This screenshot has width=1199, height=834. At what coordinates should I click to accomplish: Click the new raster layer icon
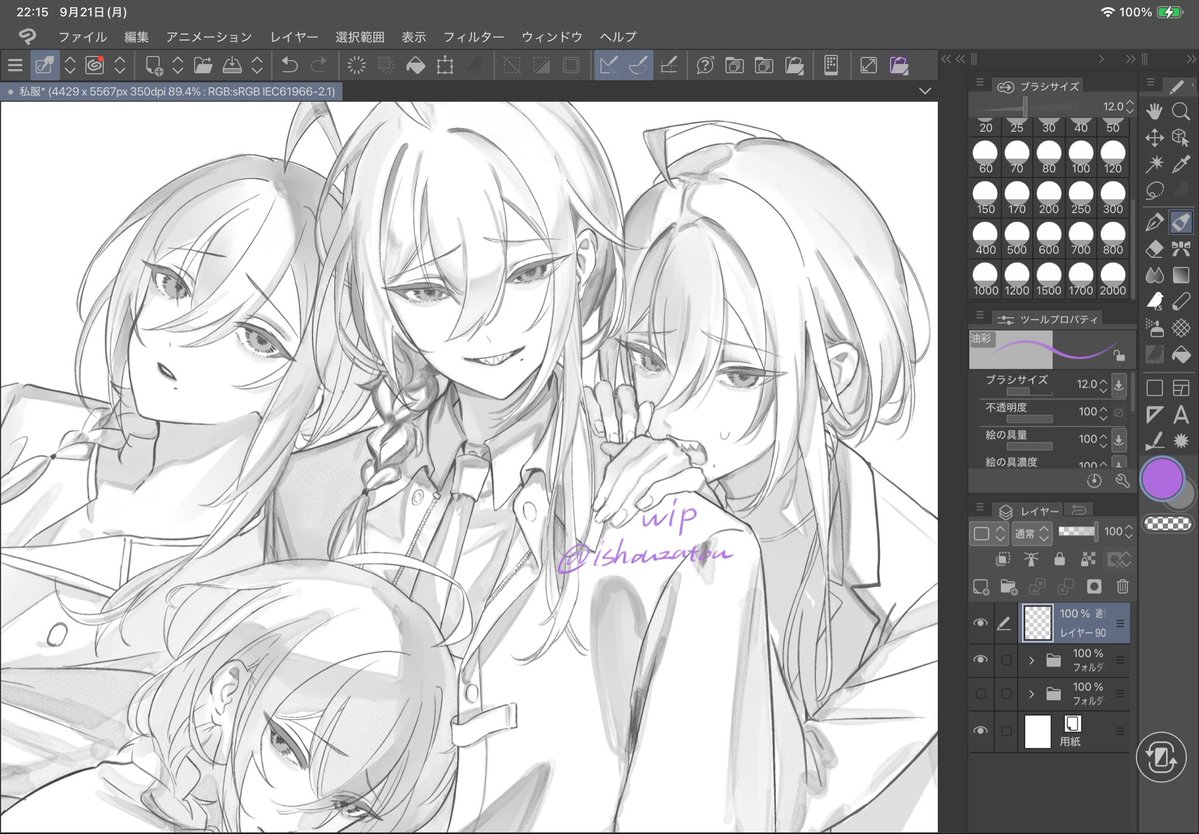click(980, 587)
